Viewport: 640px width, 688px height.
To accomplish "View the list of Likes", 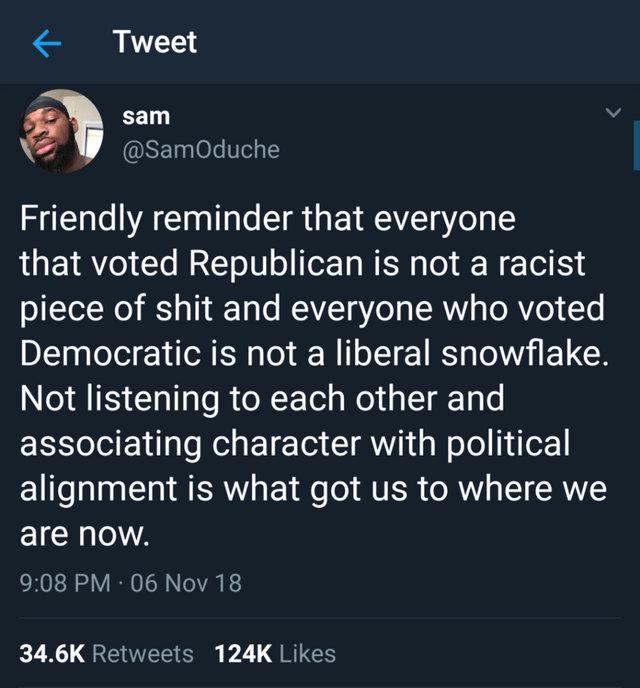I will tap(308, 654).
